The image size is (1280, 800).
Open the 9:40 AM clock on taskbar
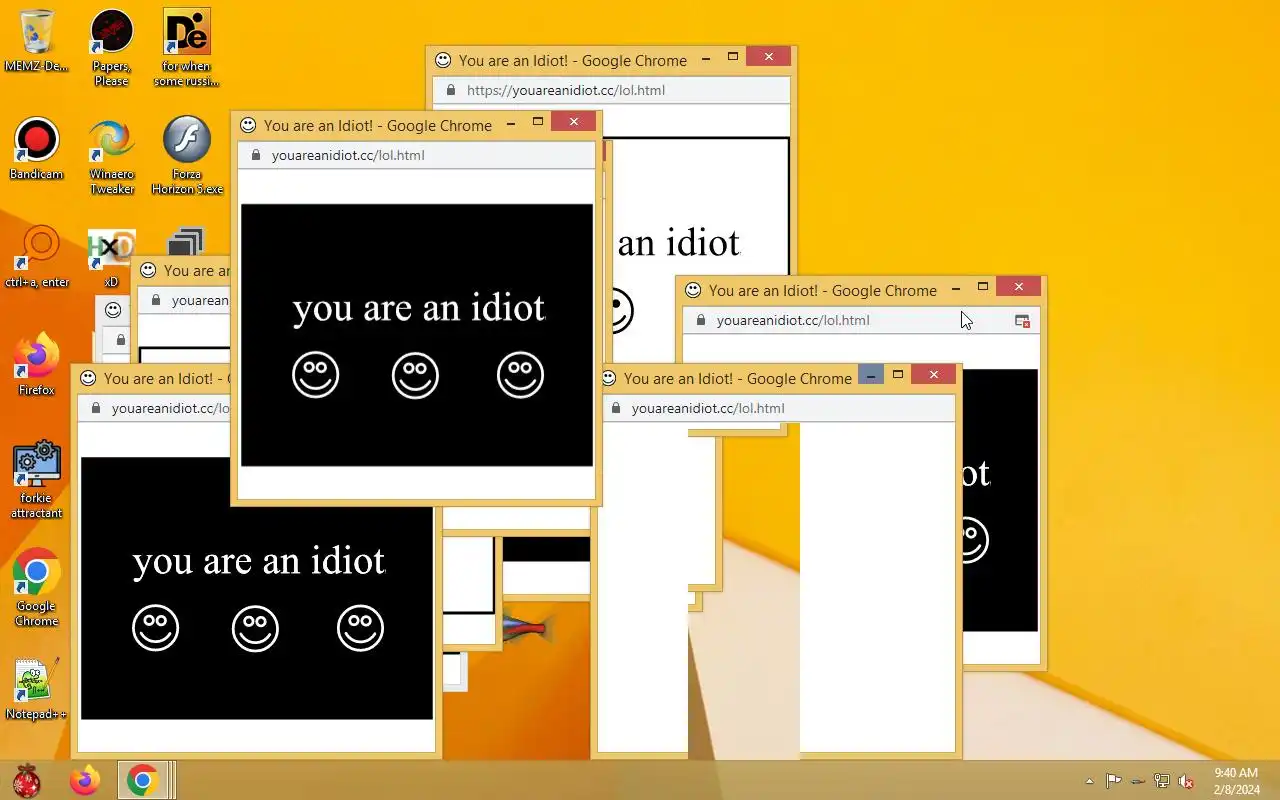(x=1236, y=781)
